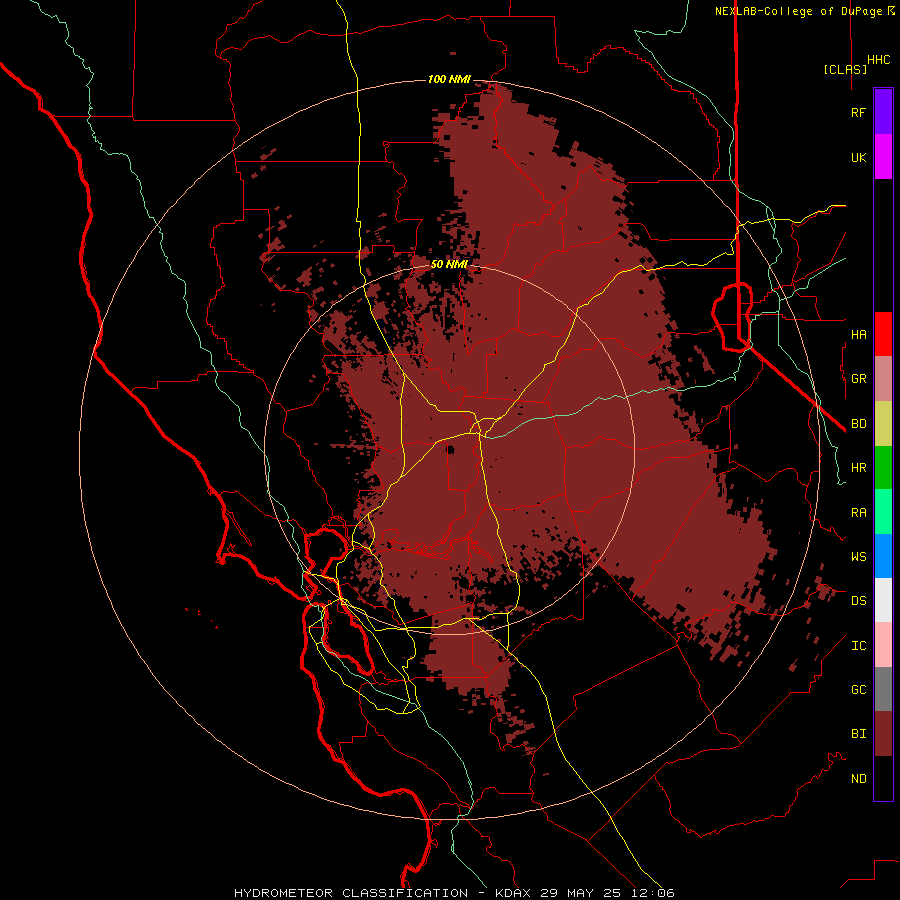The image size is (900, 900).
Task: Click the 100 NMI range ring label
Action: 449,79
